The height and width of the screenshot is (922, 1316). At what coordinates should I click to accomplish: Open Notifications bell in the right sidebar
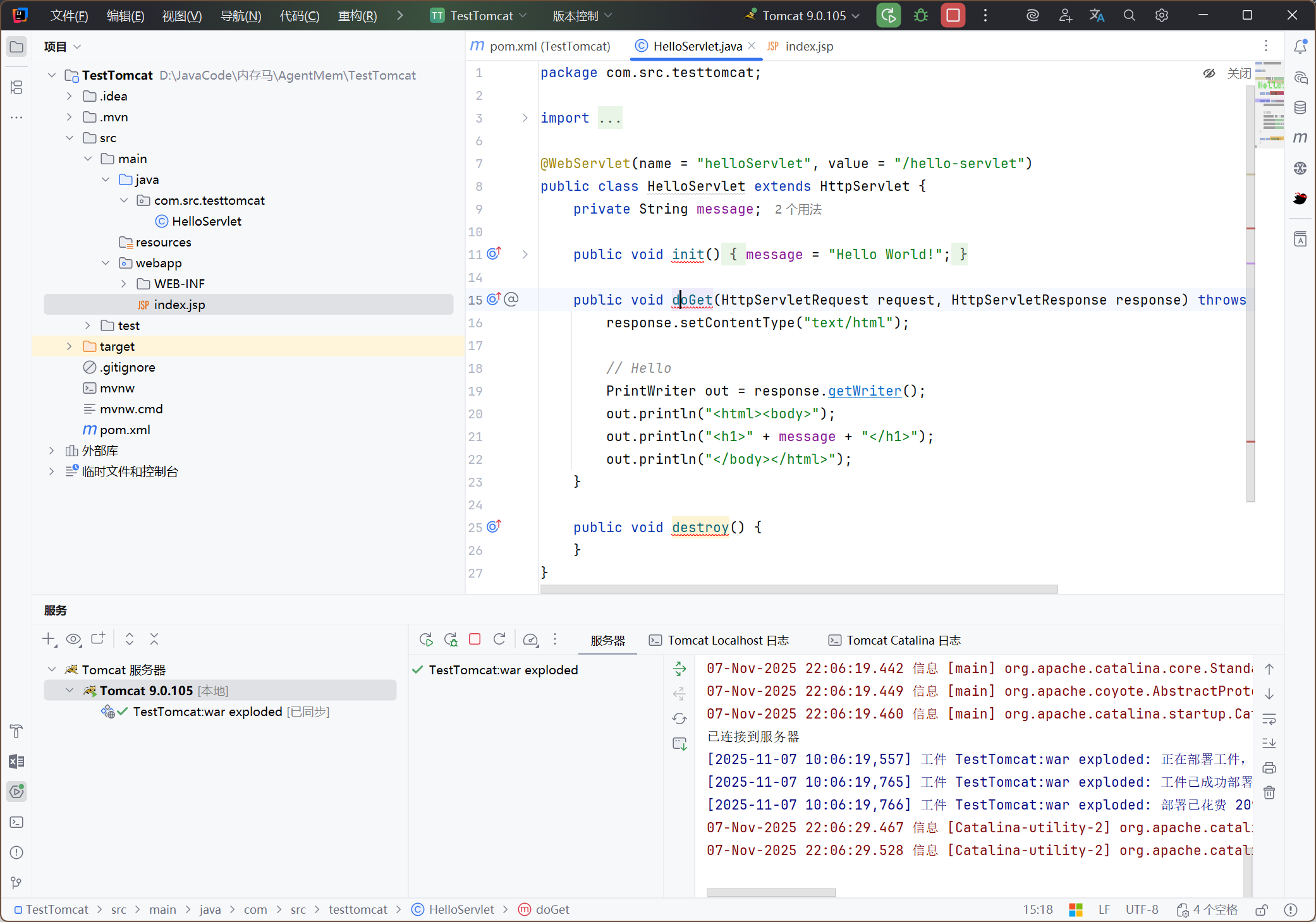click(x=1300, y=47)
